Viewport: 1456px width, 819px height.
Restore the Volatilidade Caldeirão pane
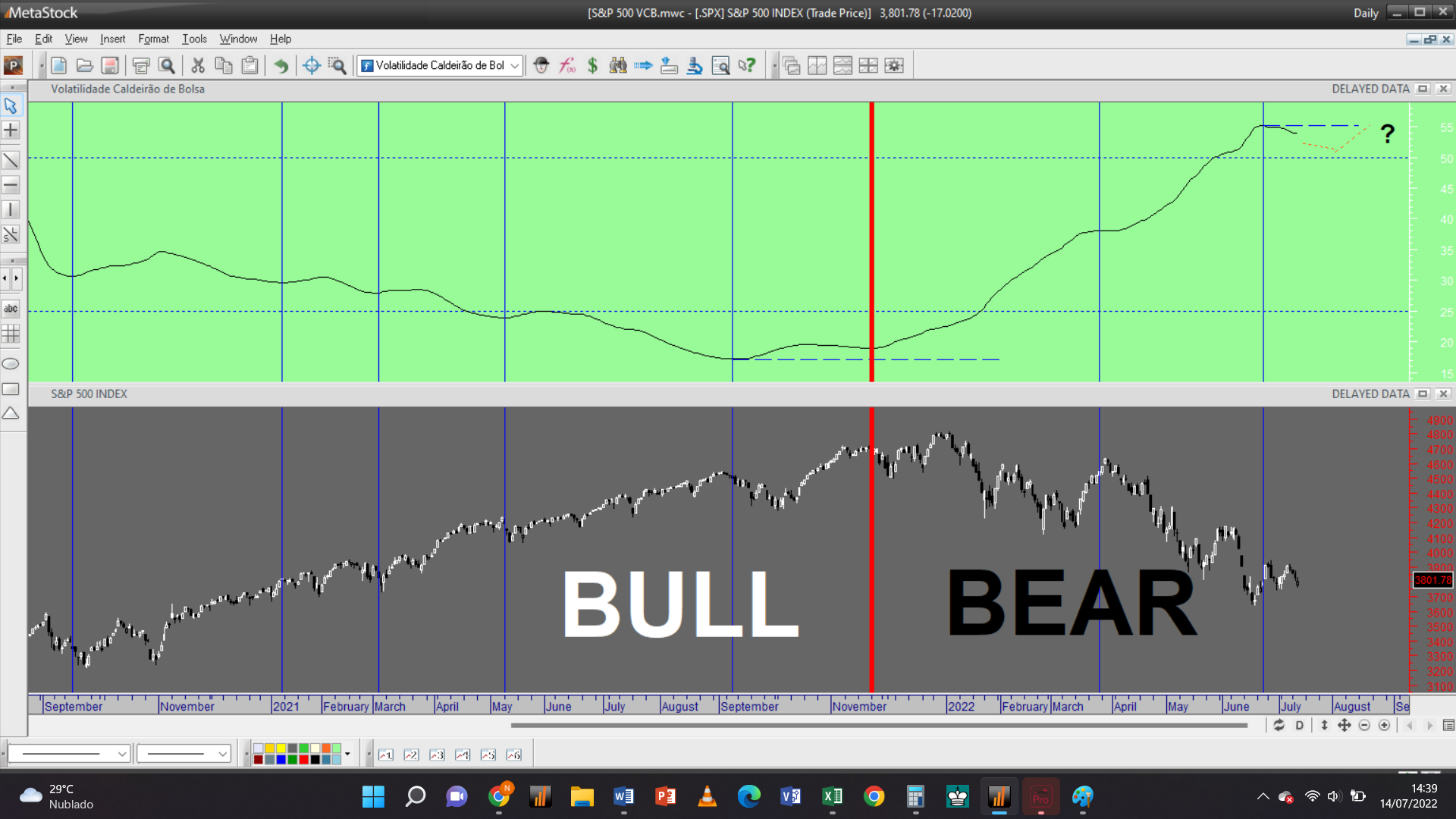point(1423,89)
